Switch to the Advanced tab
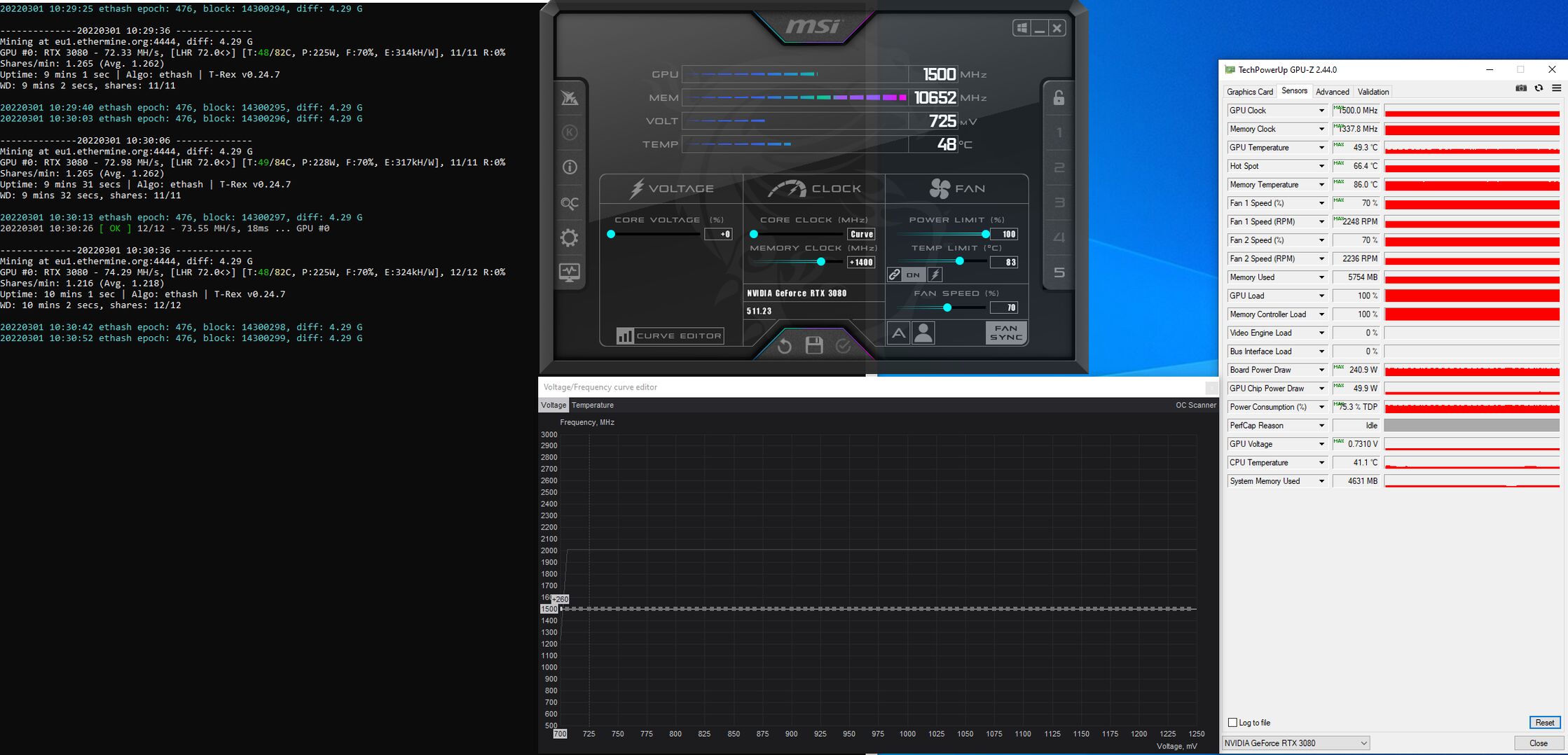 pyautogui.click(x=1332, y=92)
